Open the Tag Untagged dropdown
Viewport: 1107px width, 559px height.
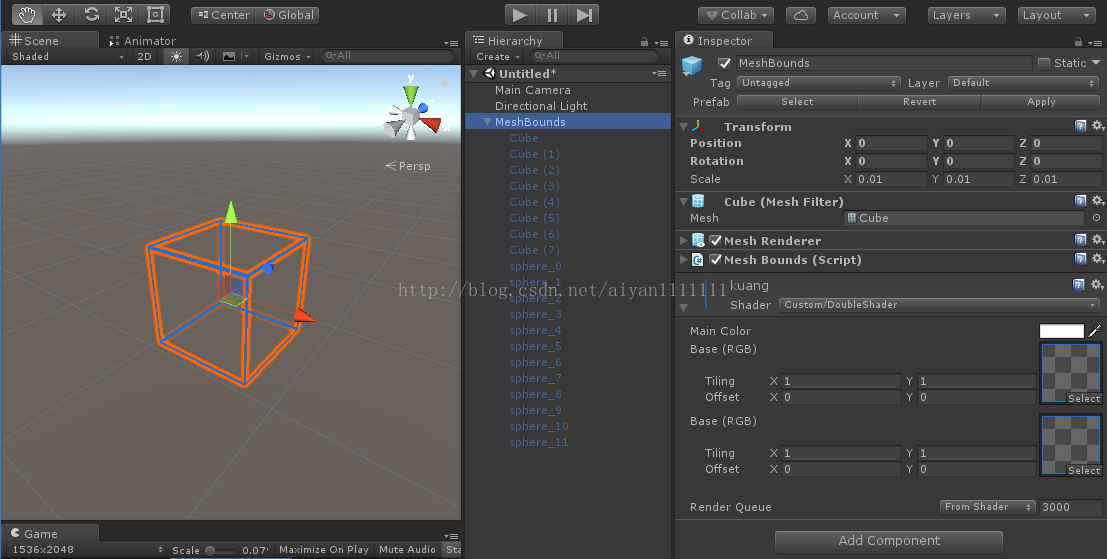click(819, 83)
